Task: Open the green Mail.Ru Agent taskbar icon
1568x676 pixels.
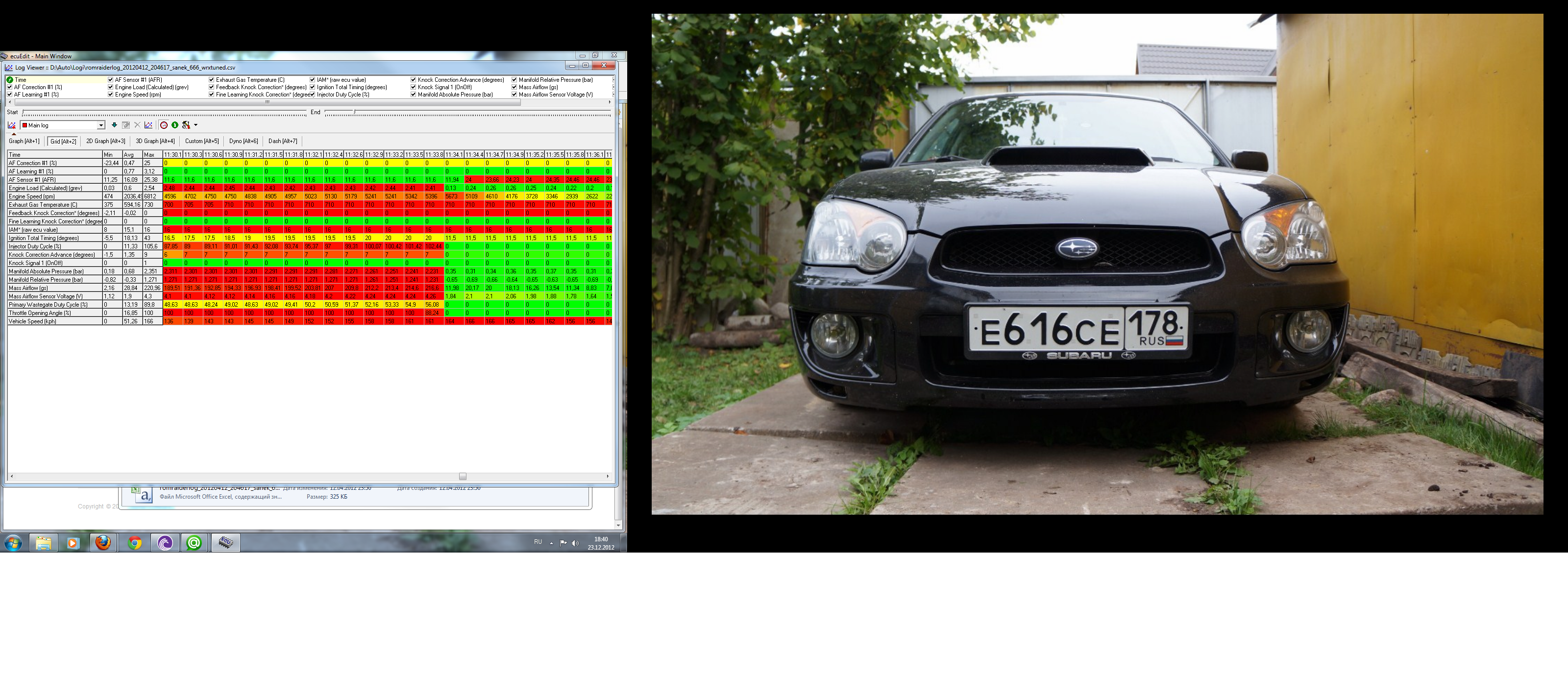Action: tap(194, 543)
